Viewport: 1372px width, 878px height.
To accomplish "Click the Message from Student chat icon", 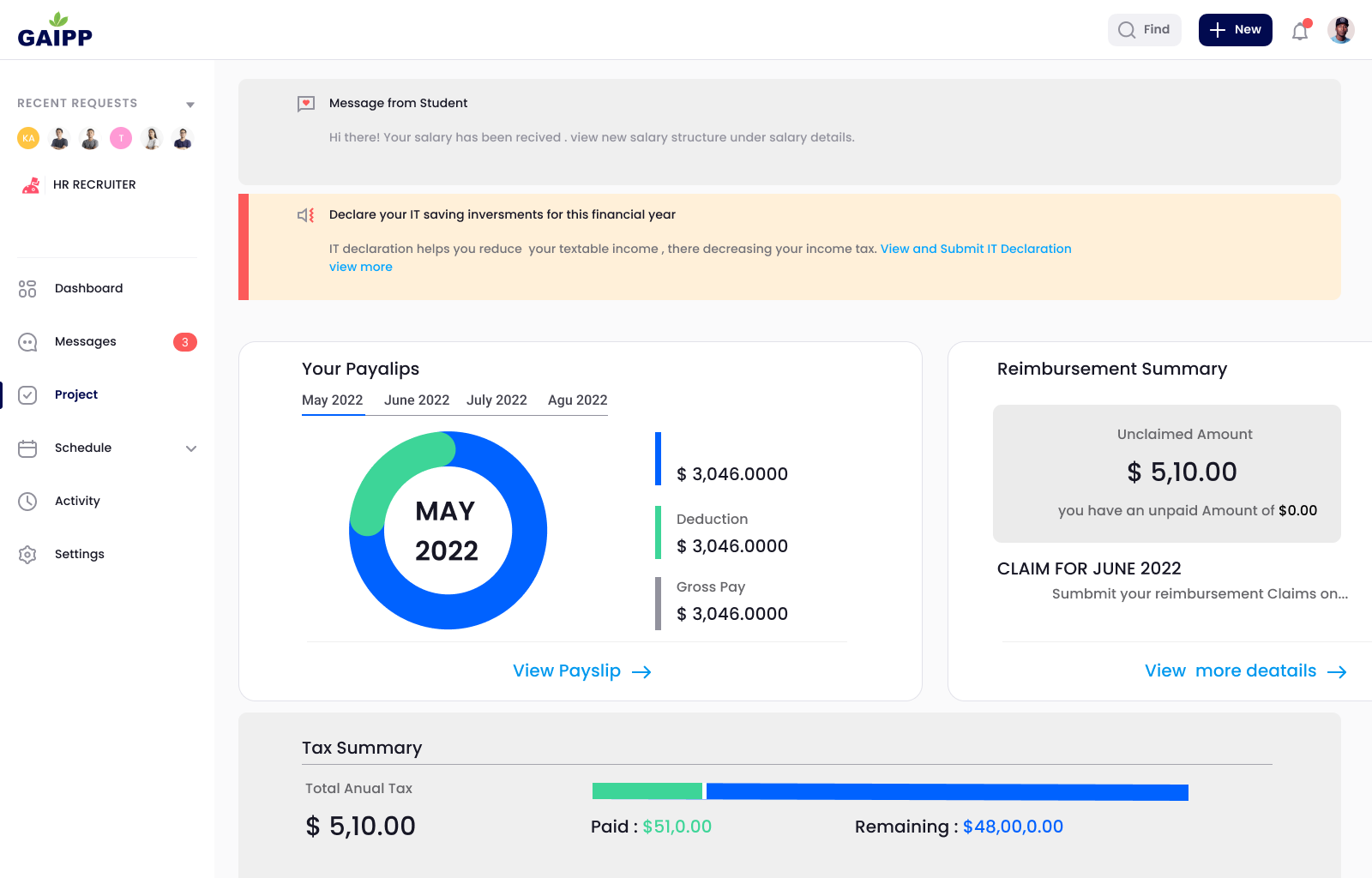I will 306,104.
